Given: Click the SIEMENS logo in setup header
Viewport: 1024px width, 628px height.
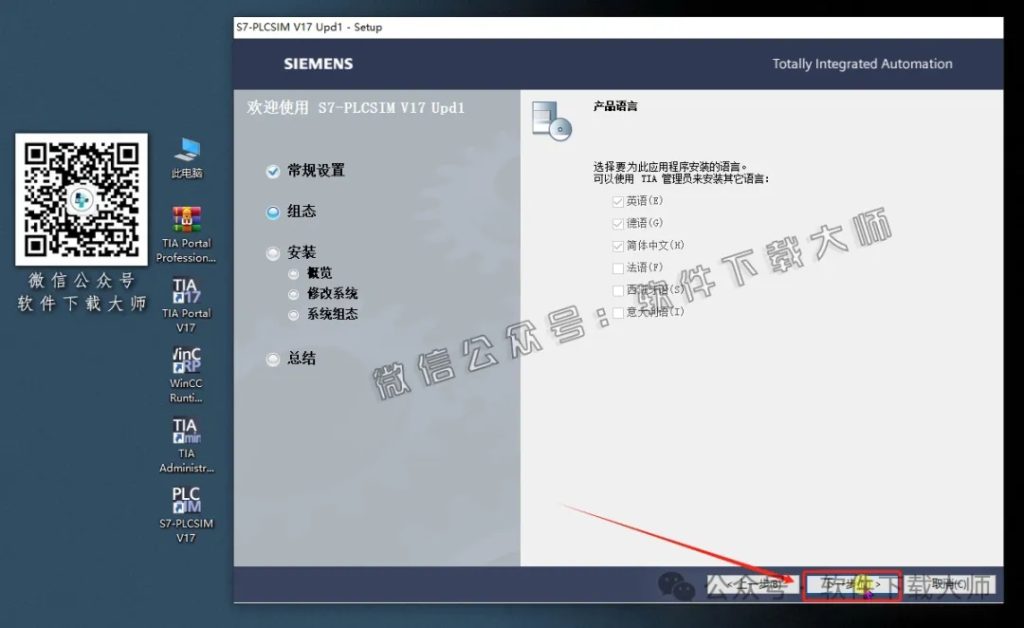Looking at the screenshot, I should point(316,63).
